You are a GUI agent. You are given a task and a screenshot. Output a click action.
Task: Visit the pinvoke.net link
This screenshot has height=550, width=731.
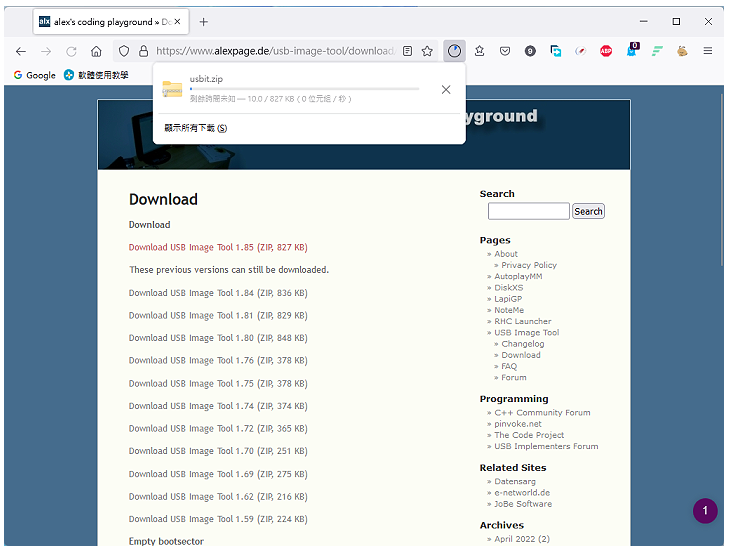click(x=518, y=424)
